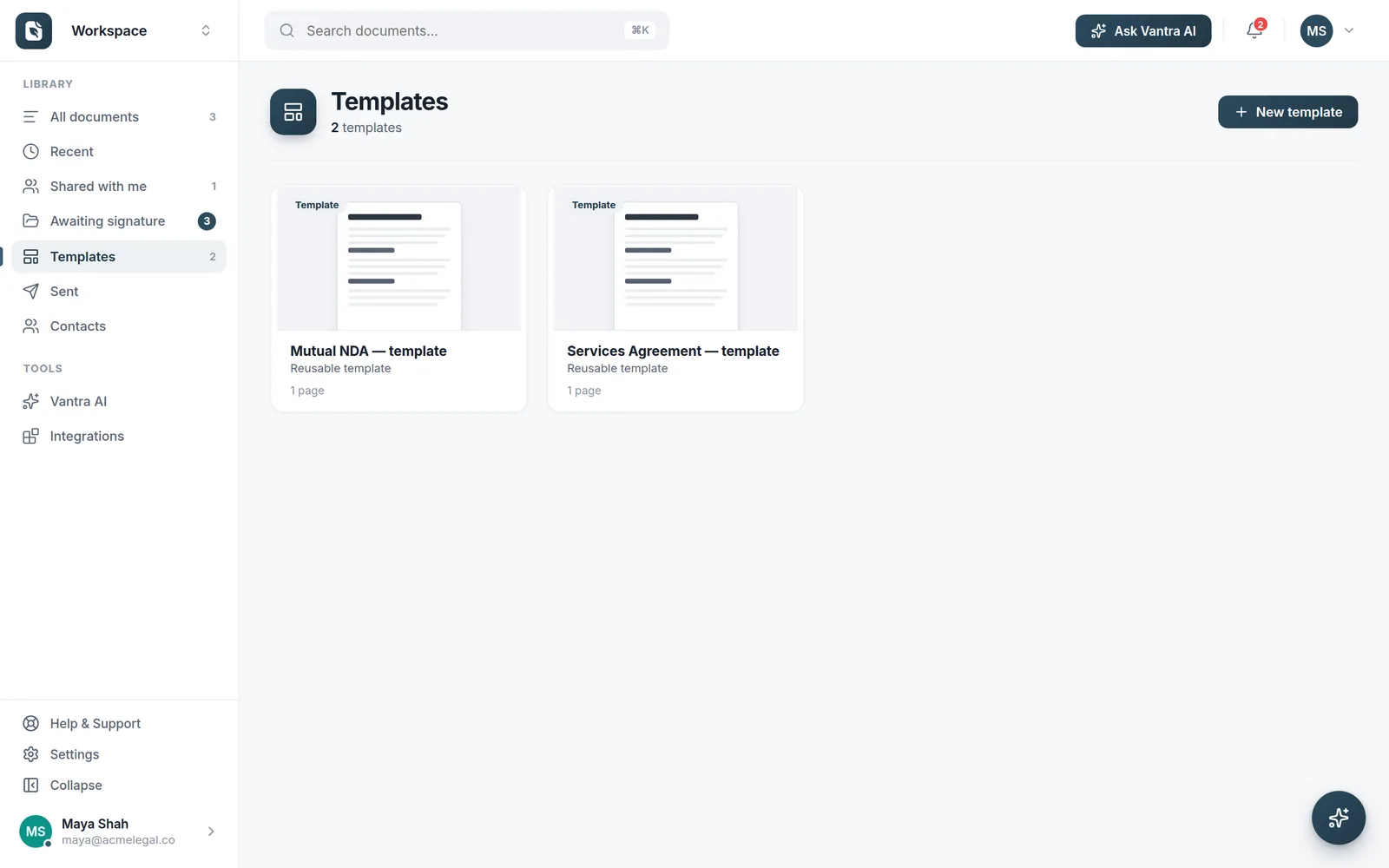1389x868 pixels.
Task: Expand Maya Shah profile chevron
Action: (x=211, y=832)
